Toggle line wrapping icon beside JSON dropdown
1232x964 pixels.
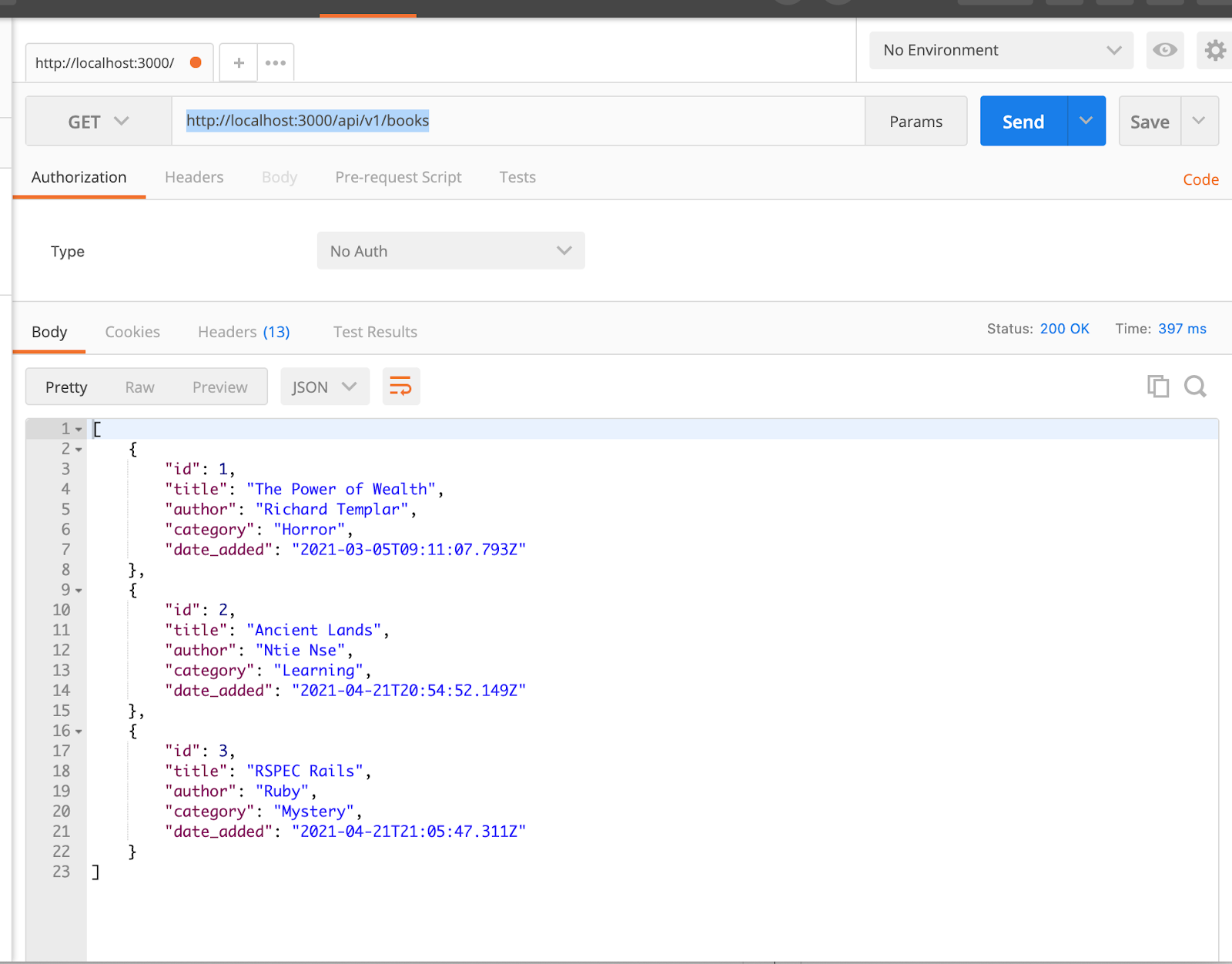pos(400,386)
